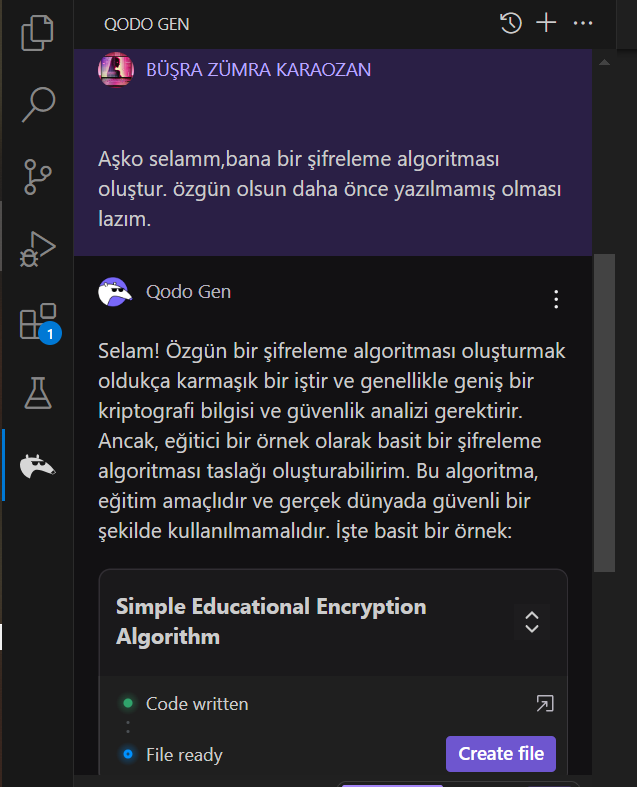The height and width of the screenshot is (787, 637).
Task: Open the Extensions view with badge
Action: point(37,322)
